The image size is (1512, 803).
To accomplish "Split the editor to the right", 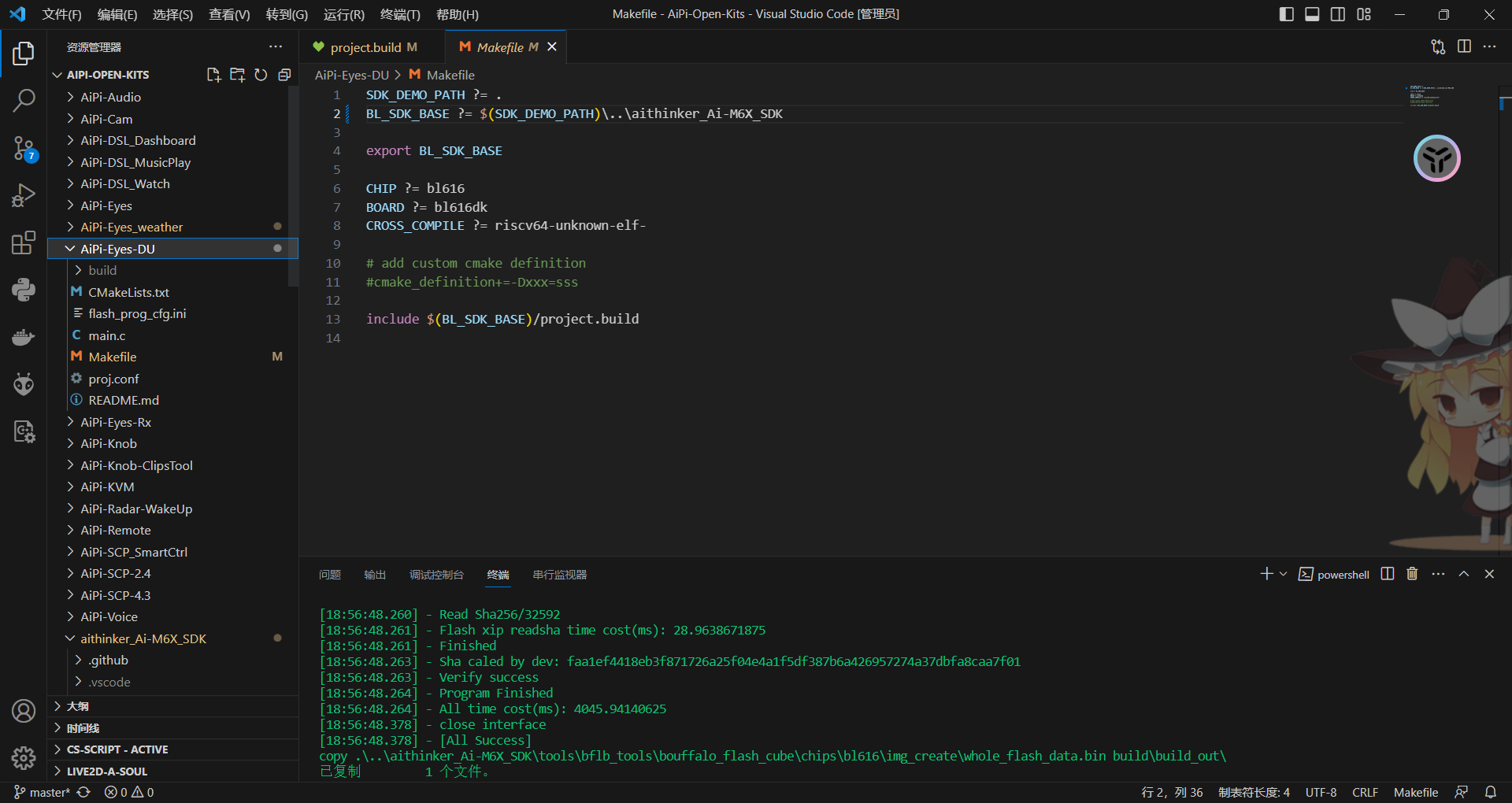I will coord(1464,47).
